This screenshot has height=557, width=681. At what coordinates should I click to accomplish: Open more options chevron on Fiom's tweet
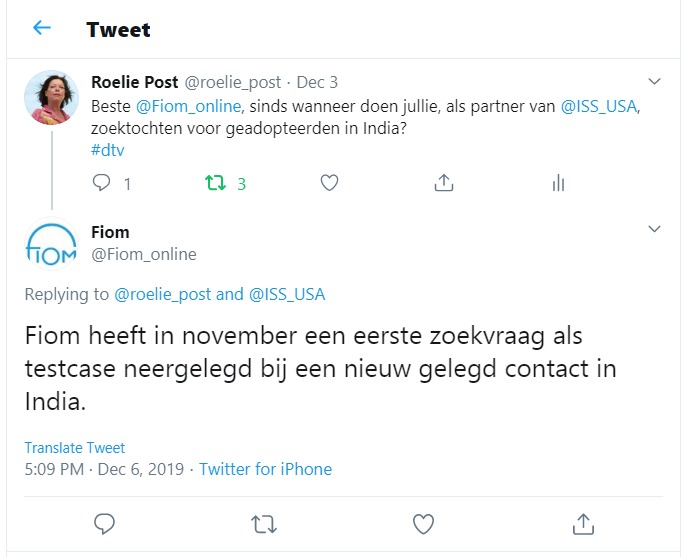[x=654, y=230]
